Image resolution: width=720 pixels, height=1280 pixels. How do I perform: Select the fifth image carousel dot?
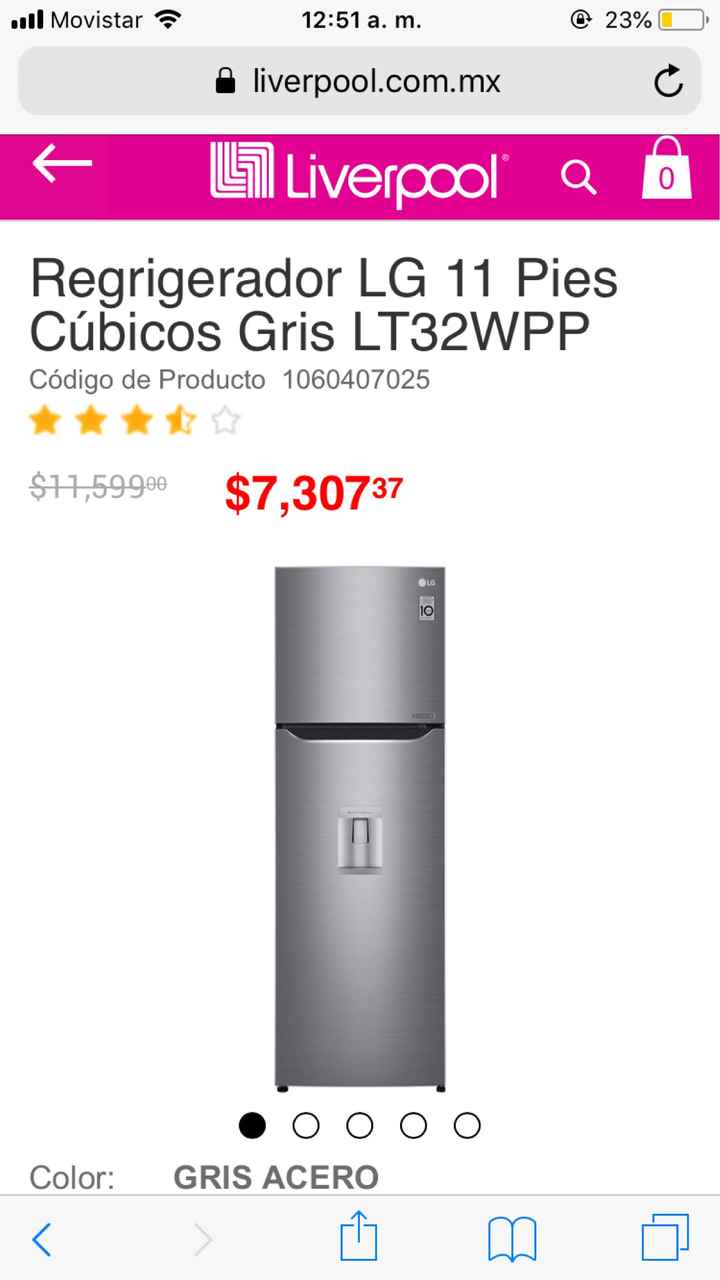pos(467,1125)
